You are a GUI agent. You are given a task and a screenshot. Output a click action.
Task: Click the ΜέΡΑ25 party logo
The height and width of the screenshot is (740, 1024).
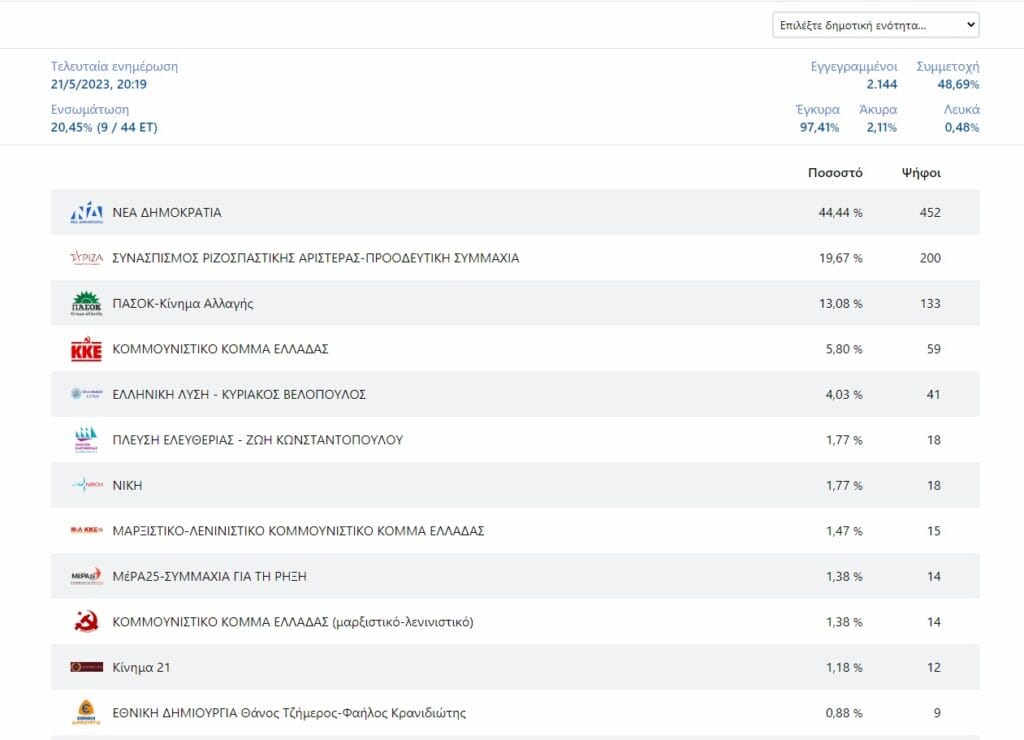pyautogui.click(x=87, y=576)
